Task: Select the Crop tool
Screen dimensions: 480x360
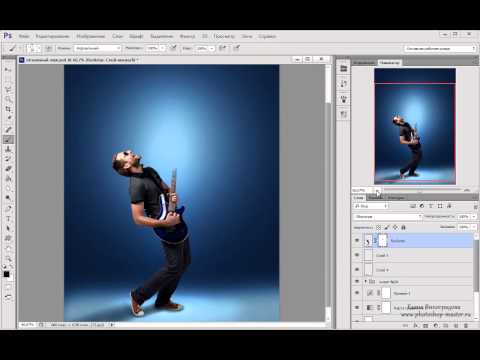Action: (x=8, y=109)
